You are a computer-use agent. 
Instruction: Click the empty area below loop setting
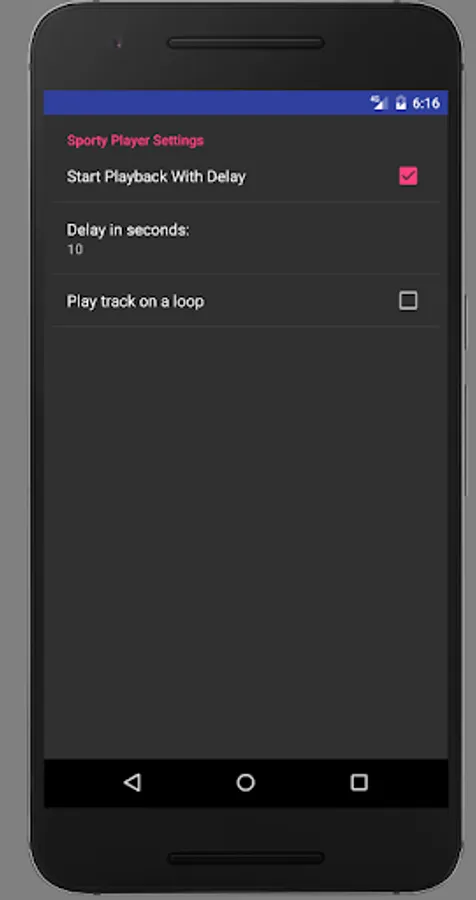coord(246,542)
